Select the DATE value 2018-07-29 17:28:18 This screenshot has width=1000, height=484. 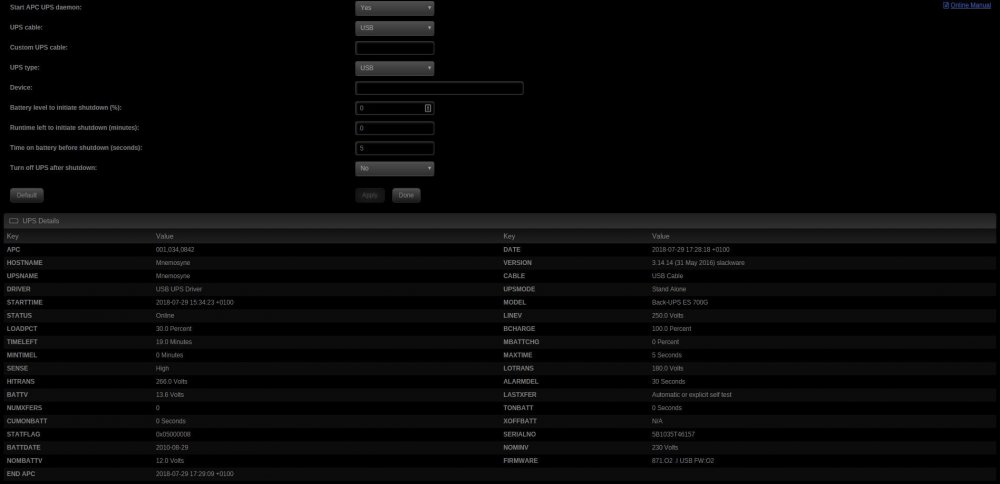(691, 249)
